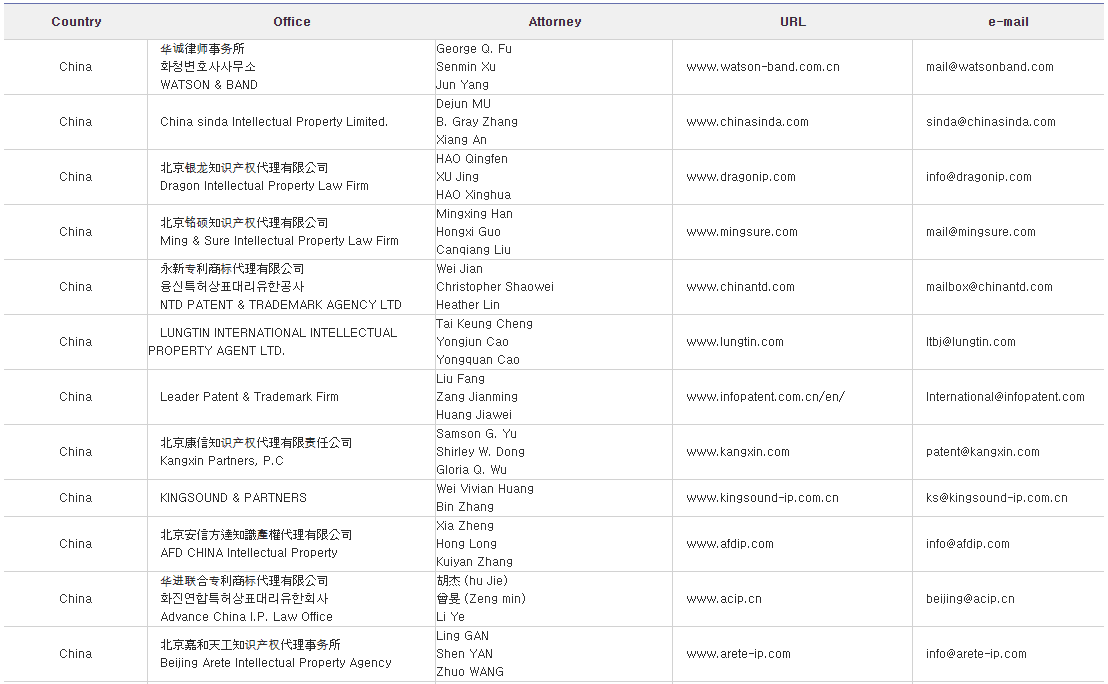Click attorney name "Senmin Xu"
The width and height of the screenshot is (1108, 684).
[466, 68]
